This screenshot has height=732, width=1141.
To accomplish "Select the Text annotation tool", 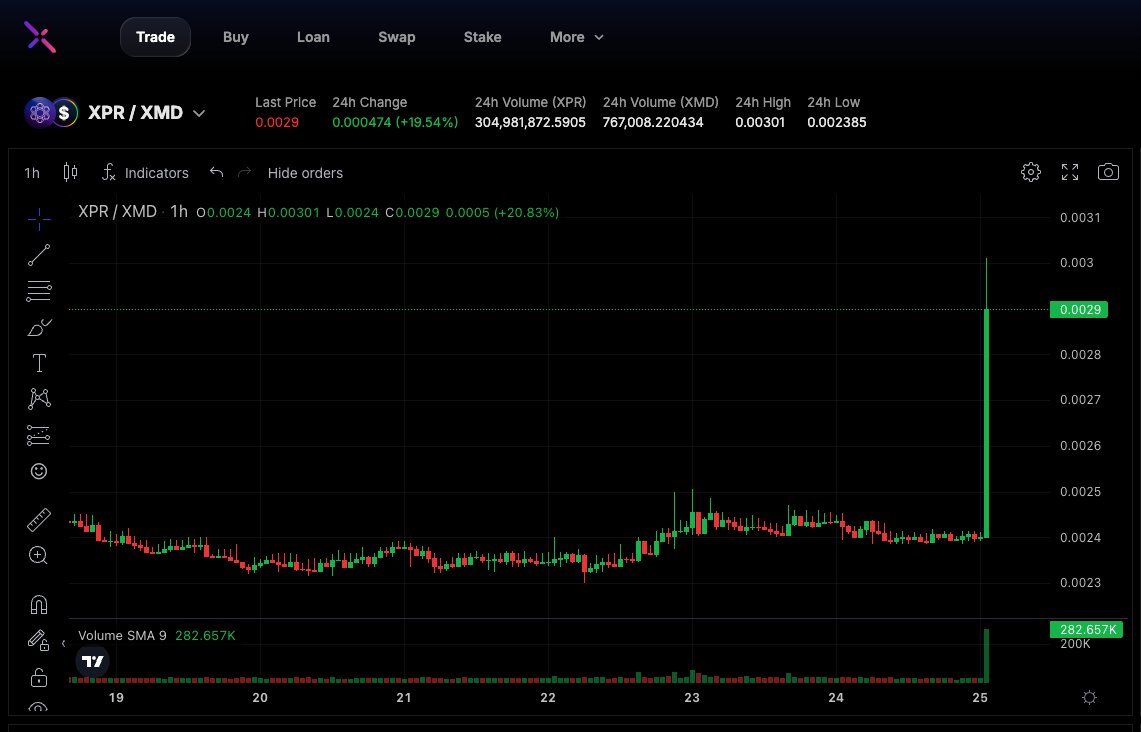I will coord(39,363).
